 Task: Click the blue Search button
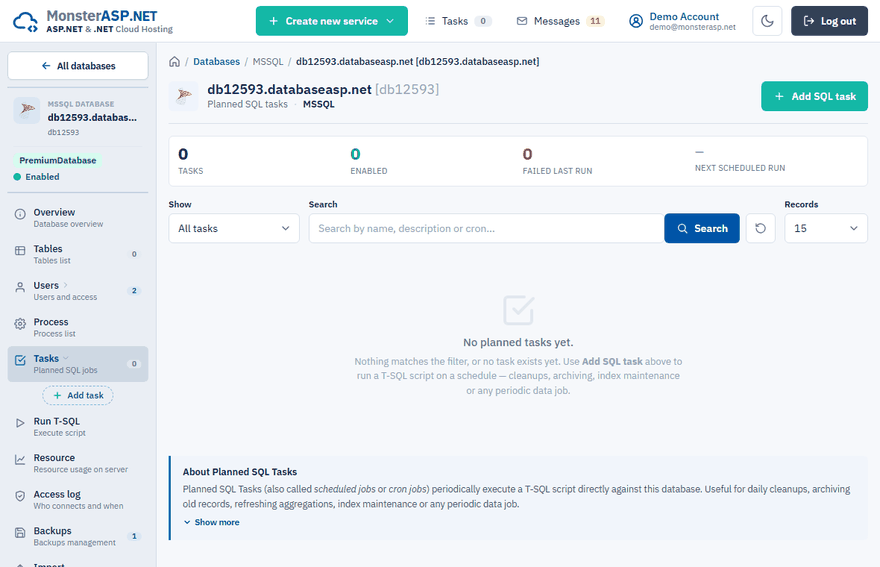[x=702, y=228]
